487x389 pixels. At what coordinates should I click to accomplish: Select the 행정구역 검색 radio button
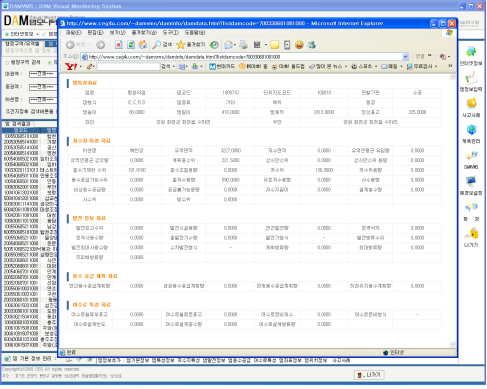(x=7, y=62)
